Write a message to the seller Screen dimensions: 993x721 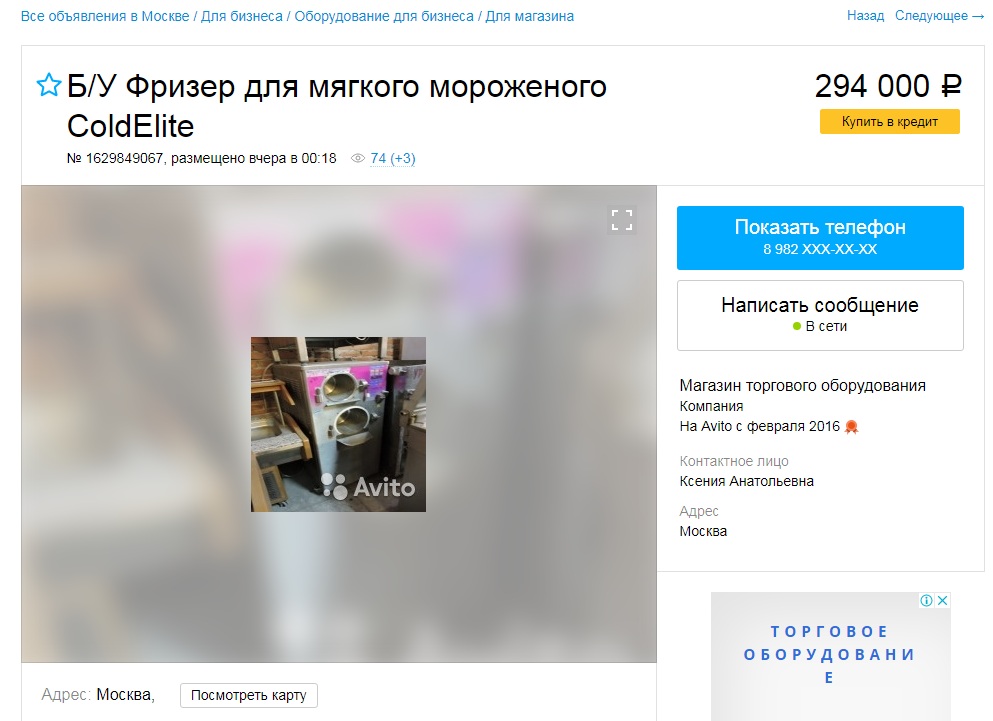820,315
